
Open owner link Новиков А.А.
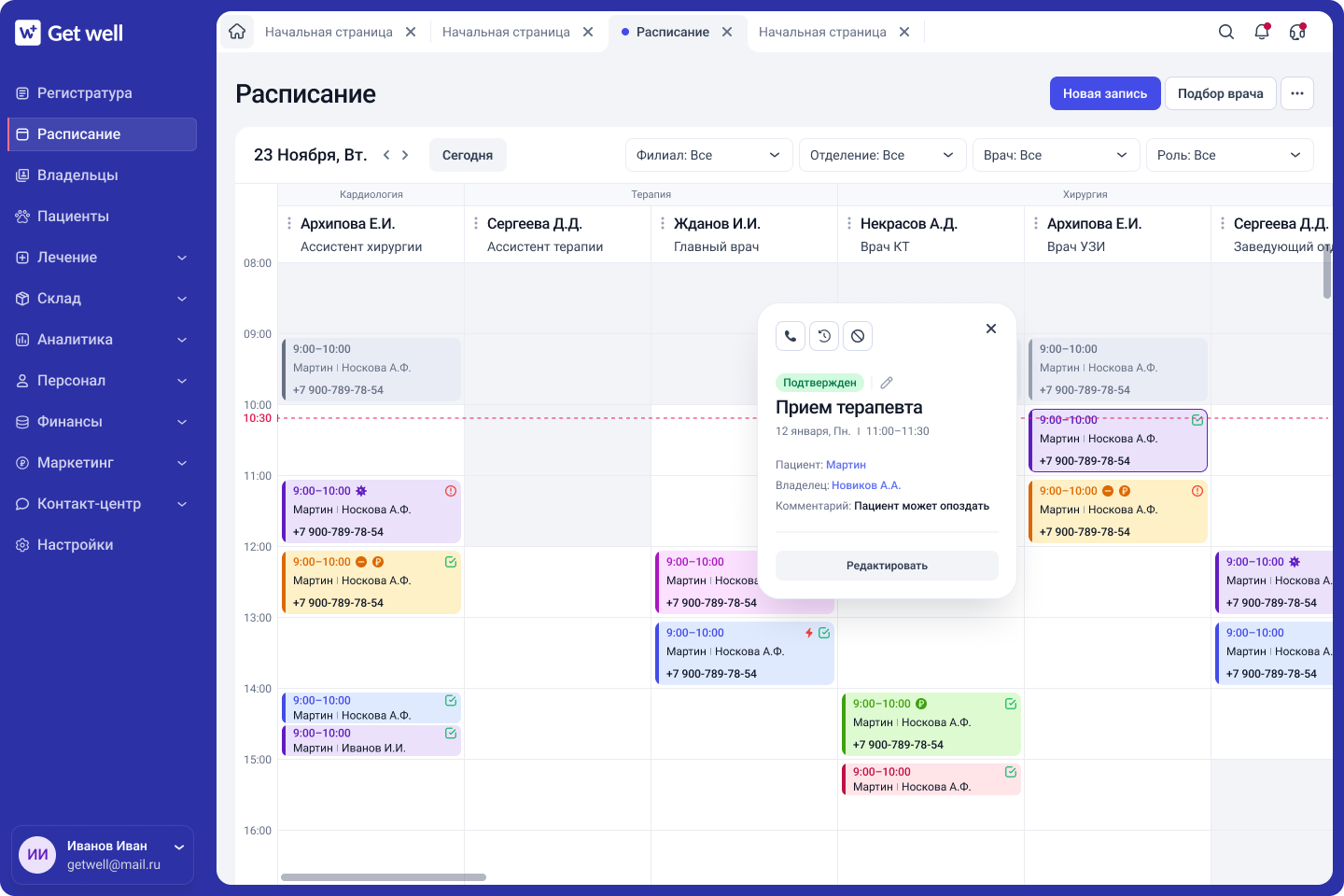pos(866,485)
